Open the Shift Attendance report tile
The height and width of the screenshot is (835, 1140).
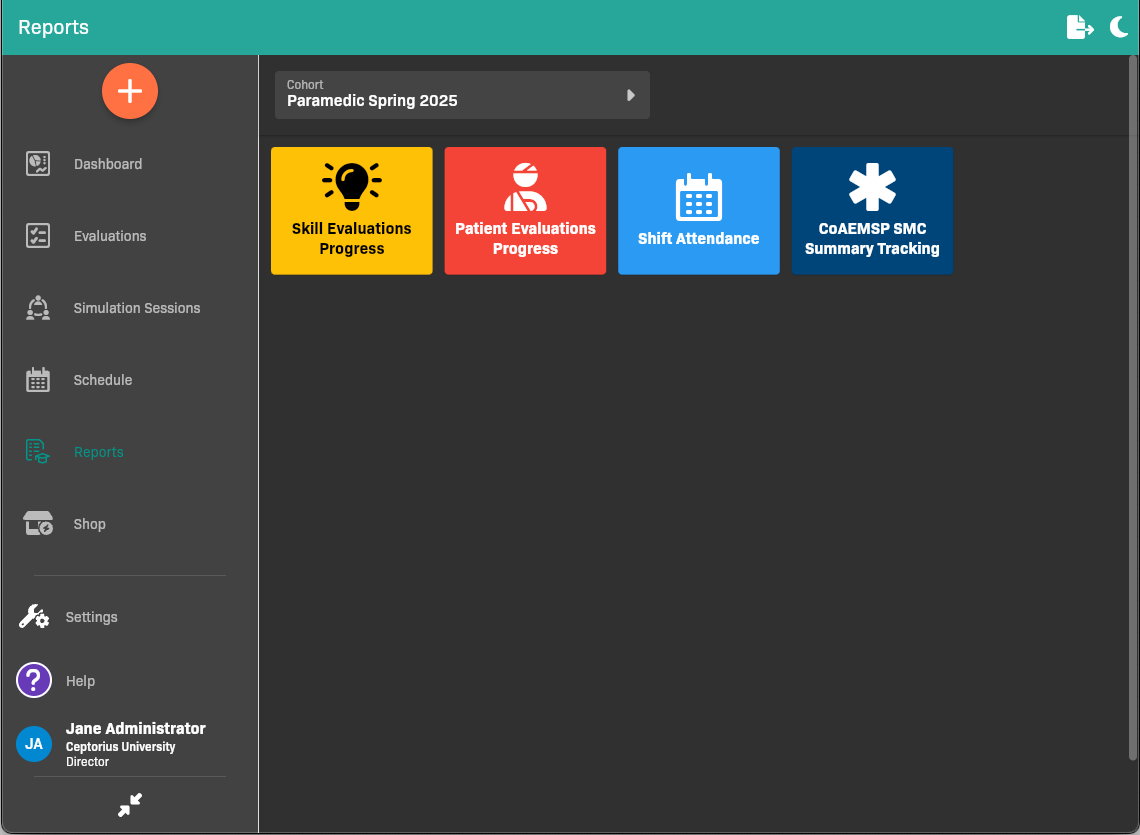click(699, 211)
